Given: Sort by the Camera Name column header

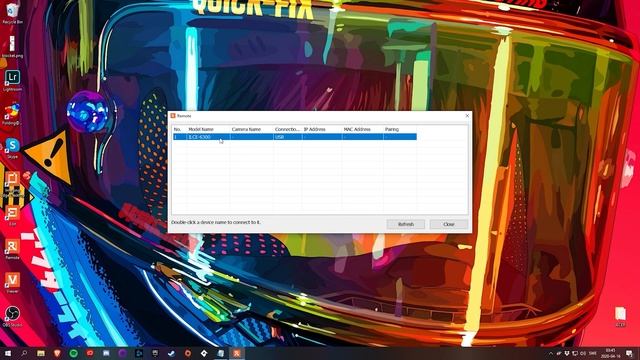Looking at the screenshot, I should pos(251,129).
